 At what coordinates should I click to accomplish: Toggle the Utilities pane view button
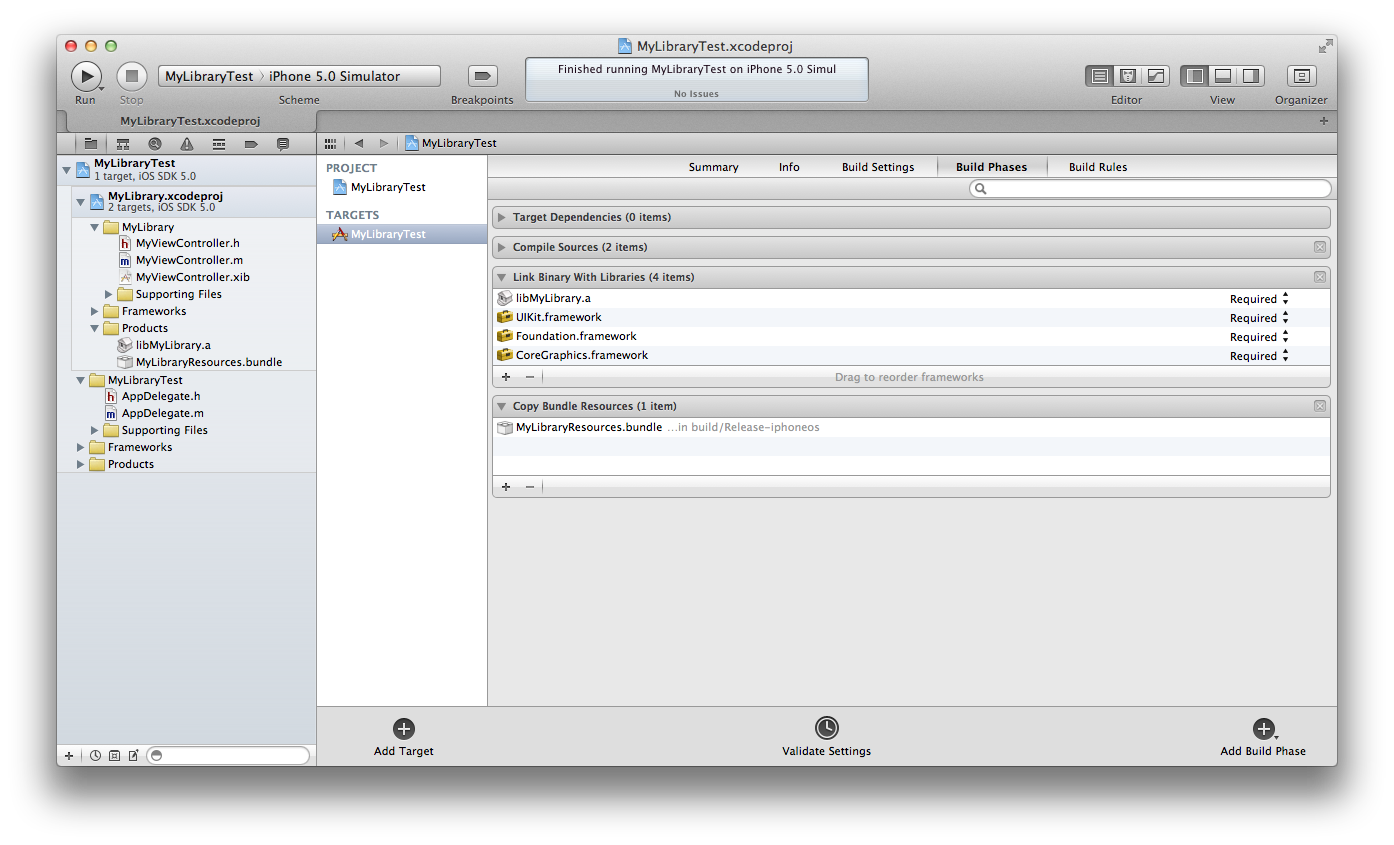click(x=1250, y=76)
